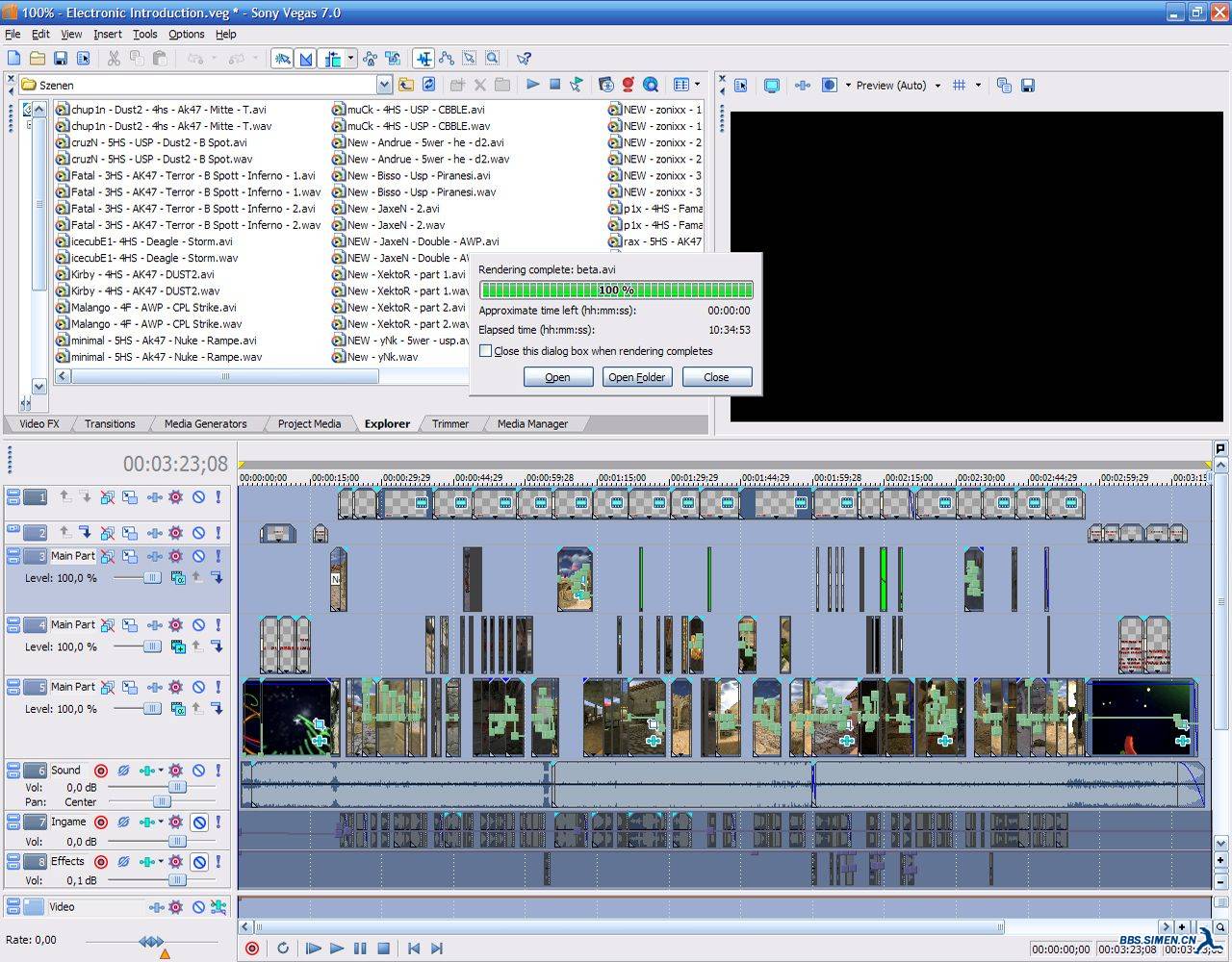Solo the Sound track
1232x962 pixels.
(x=218, y=771)
